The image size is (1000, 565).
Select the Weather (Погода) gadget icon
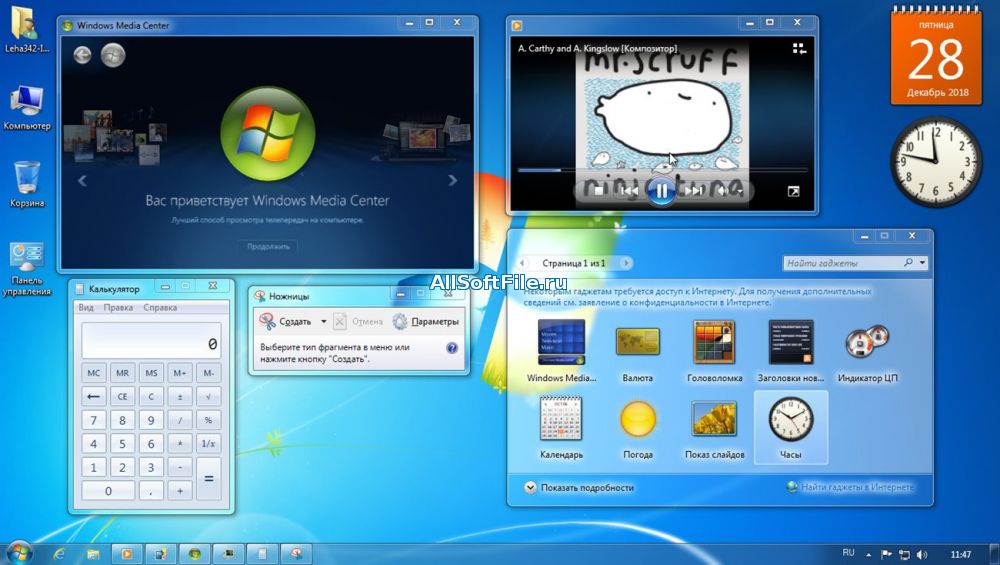(x=637, y=419)
